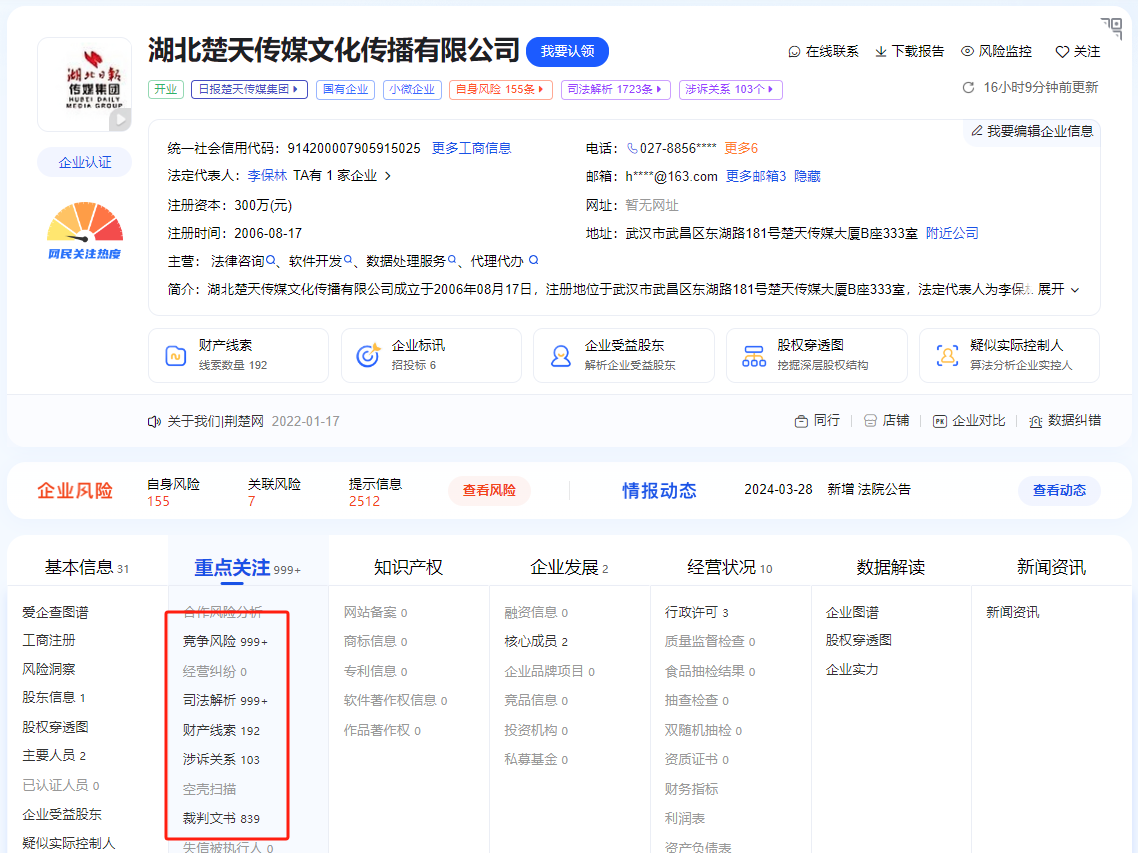Screen dimensions: 1138x853
Task: Click 更多邮箱3 link
Action: pyautogui.click(x=756, y=176)
